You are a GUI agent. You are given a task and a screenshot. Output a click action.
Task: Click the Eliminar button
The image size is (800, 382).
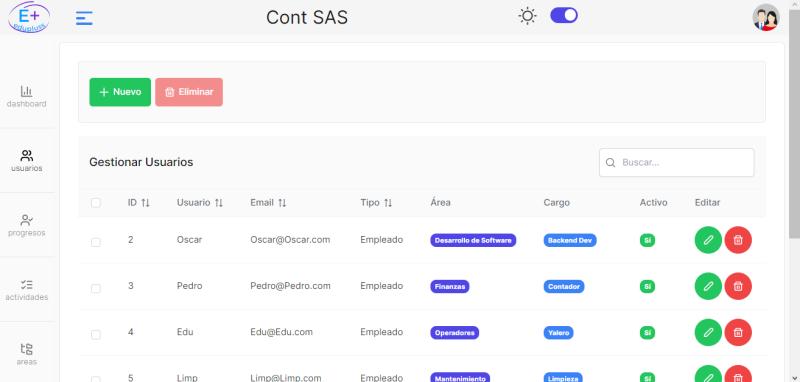189,92
